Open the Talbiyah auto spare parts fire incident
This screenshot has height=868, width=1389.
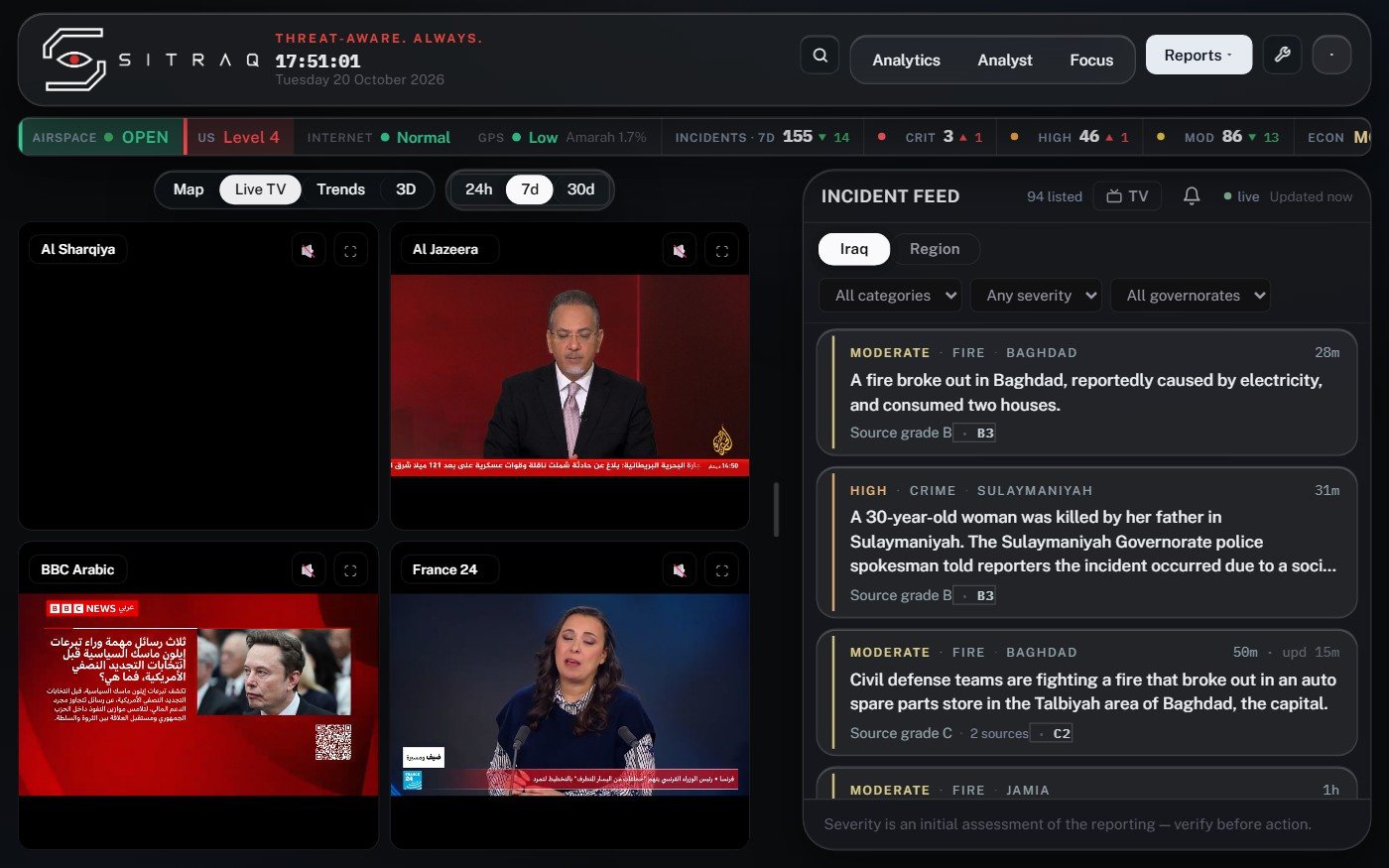coord(1086,692)
